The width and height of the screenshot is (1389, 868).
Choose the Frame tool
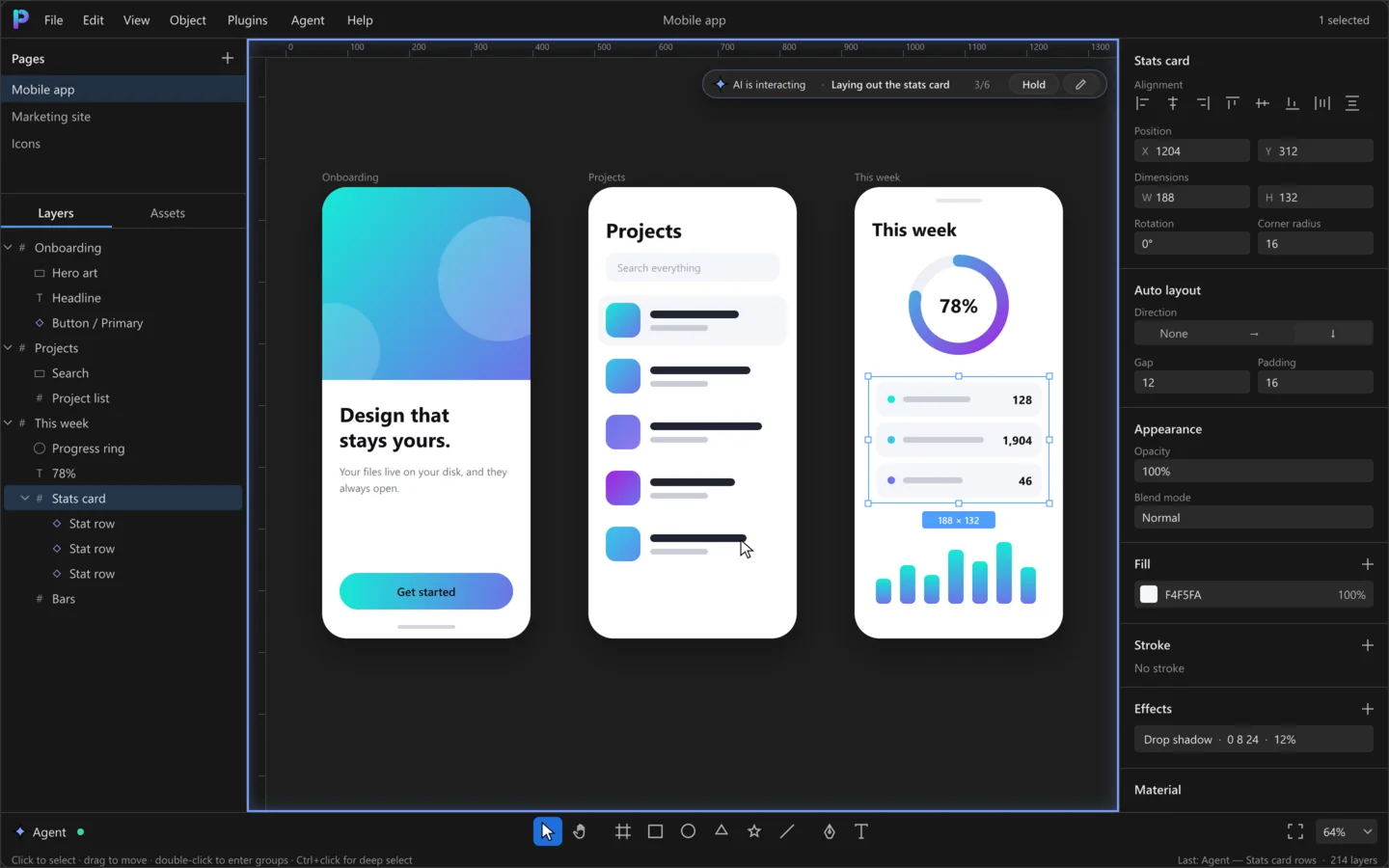click(x=623, y=831)
